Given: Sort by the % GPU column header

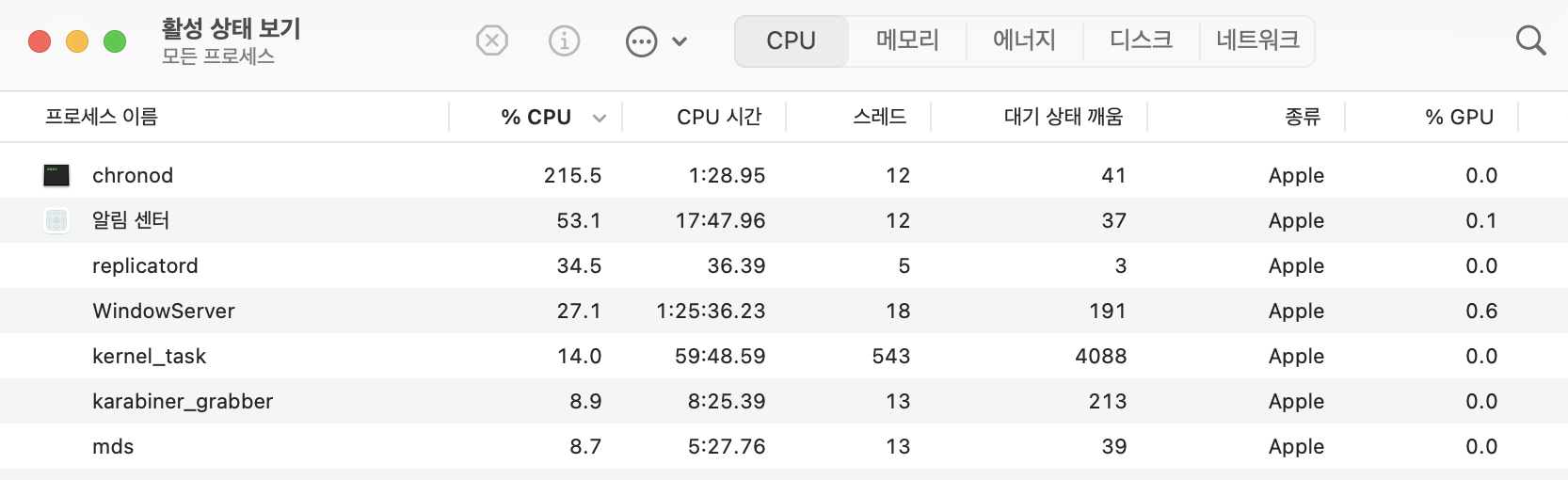Looking at the screenshot, I should 1459,117.
